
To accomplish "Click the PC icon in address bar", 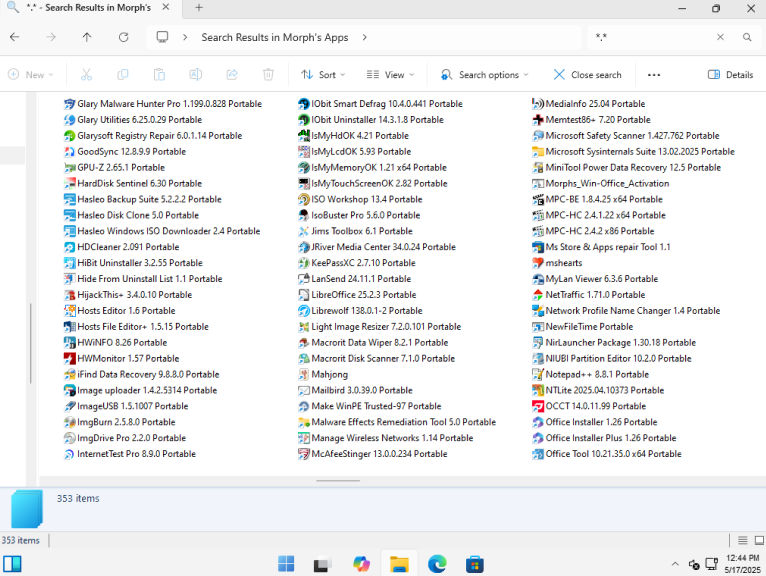I will click(x=162, y=37).
